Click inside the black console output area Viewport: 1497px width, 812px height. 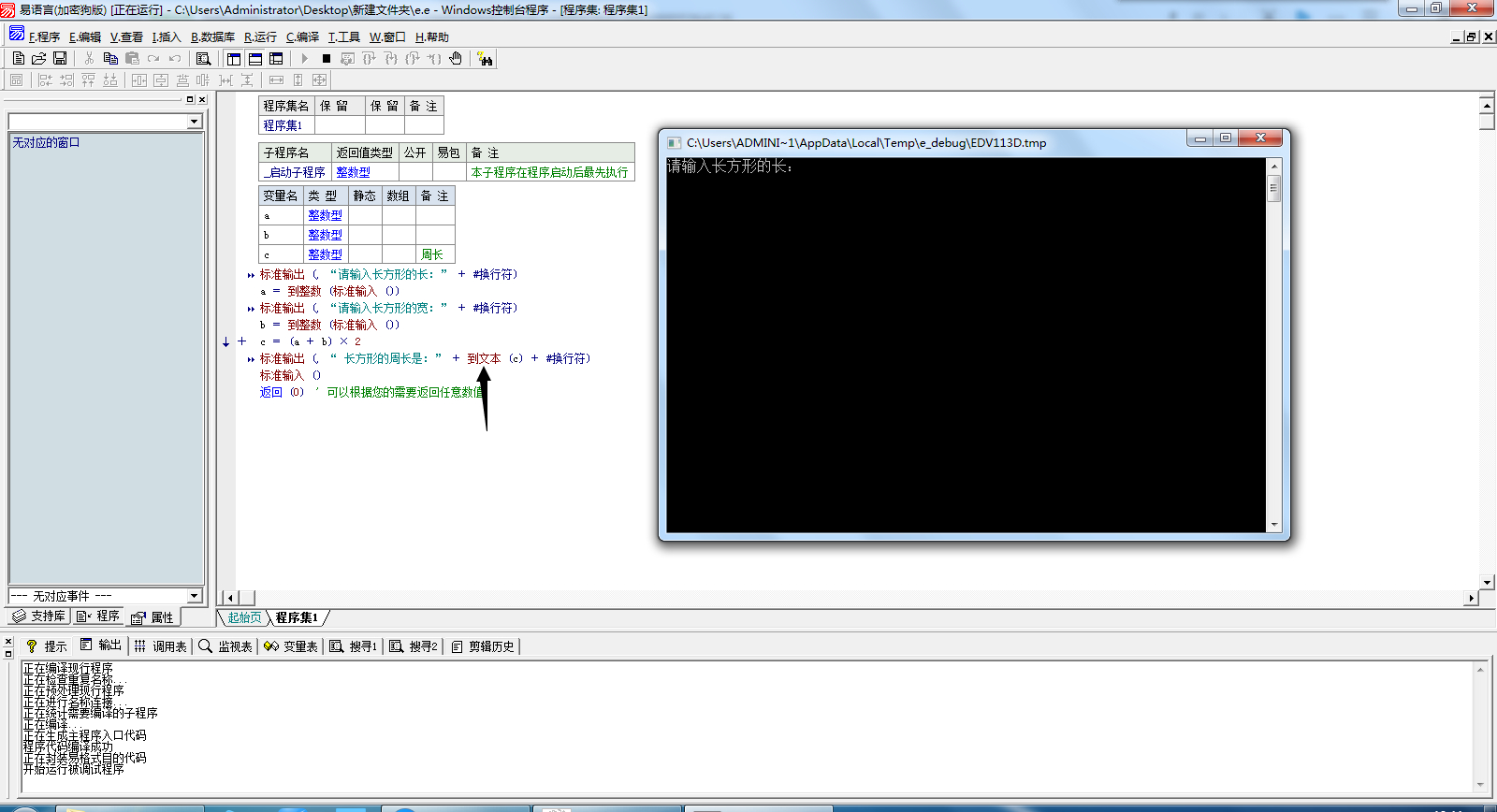966,346
